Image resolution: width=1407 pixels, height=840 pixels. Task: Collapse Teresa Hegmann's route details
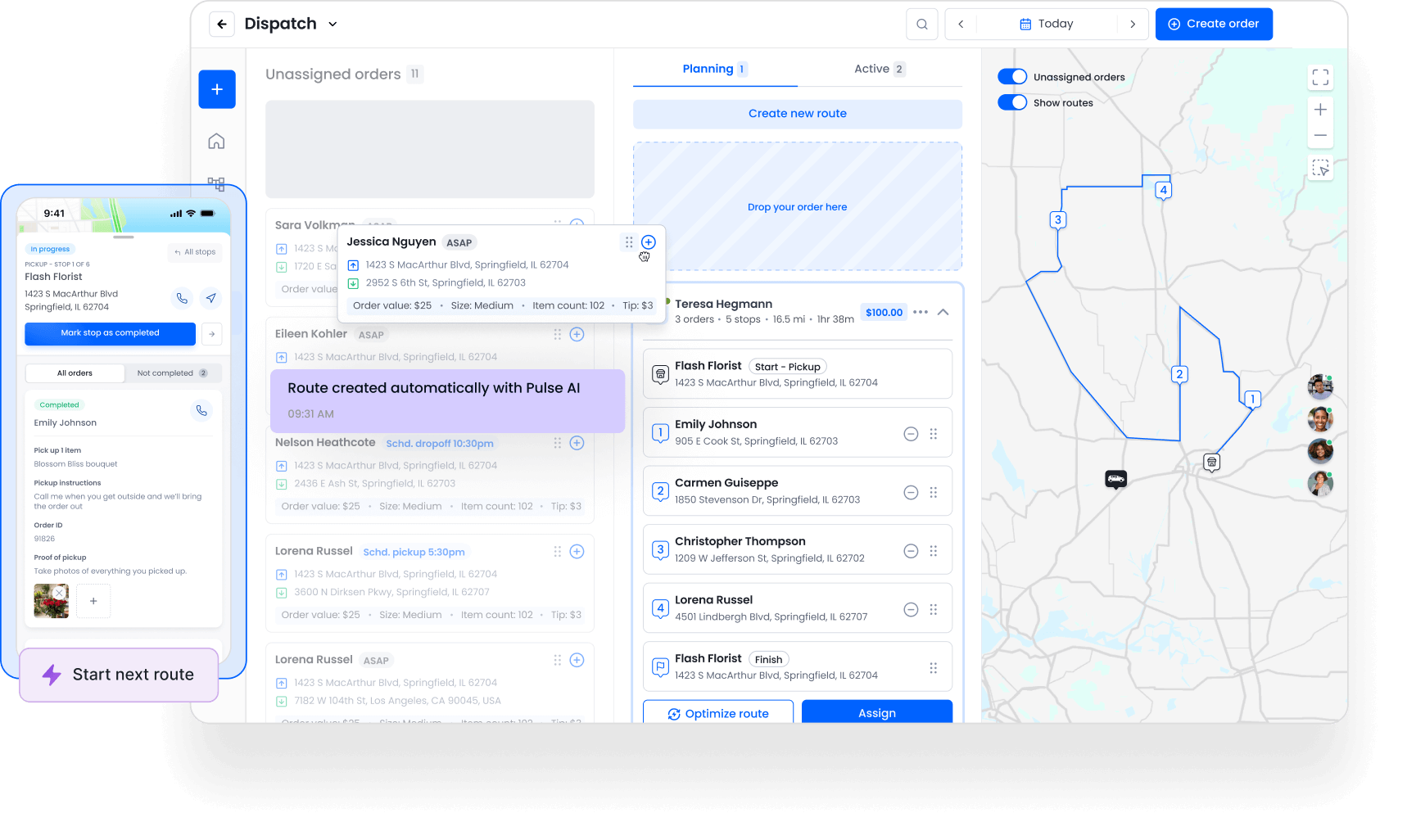[943, 312]
